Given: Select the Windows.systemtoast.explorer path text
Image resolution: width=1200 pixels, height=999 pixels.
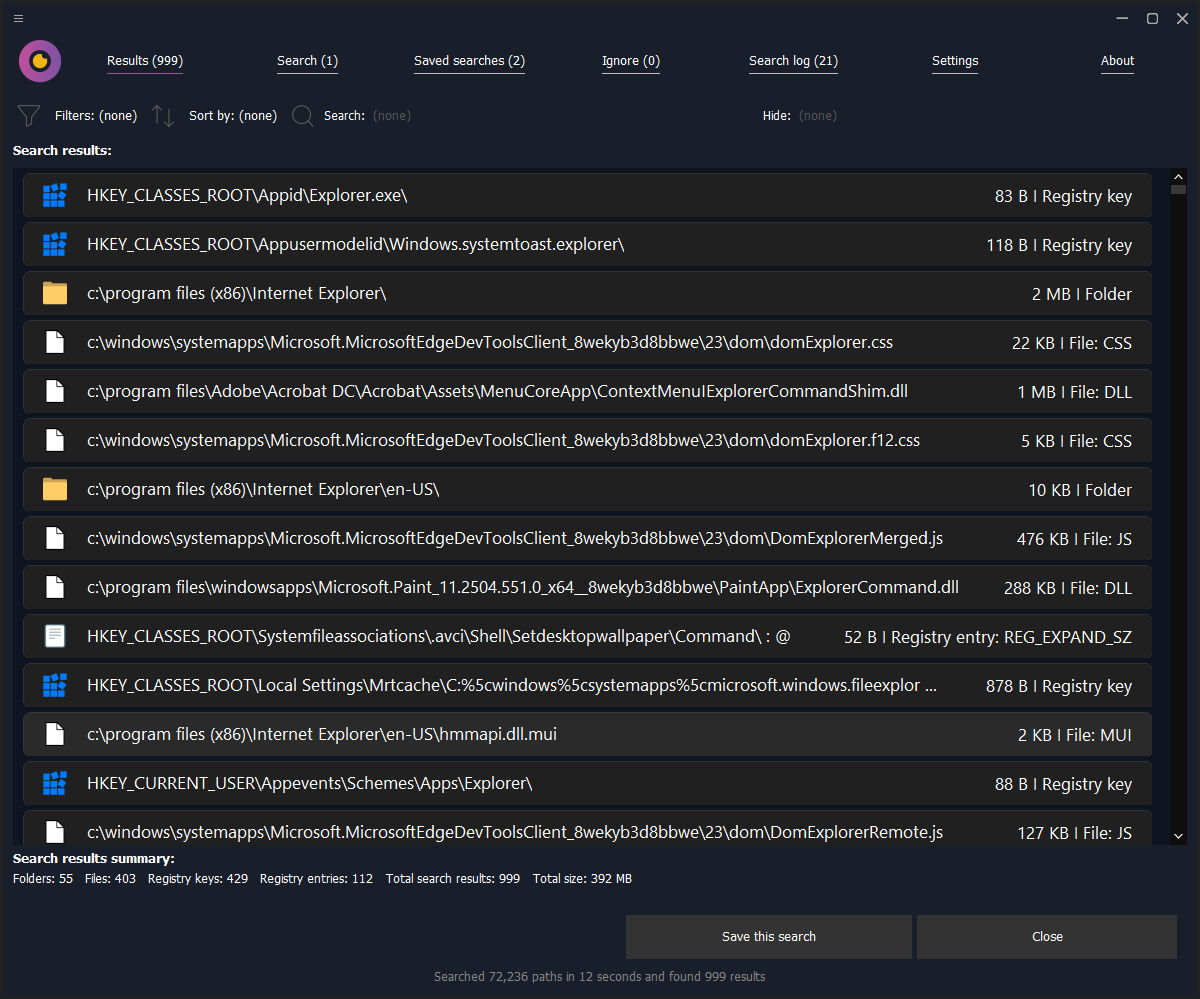Looking at the screenshot, I should tap(355, 245).
